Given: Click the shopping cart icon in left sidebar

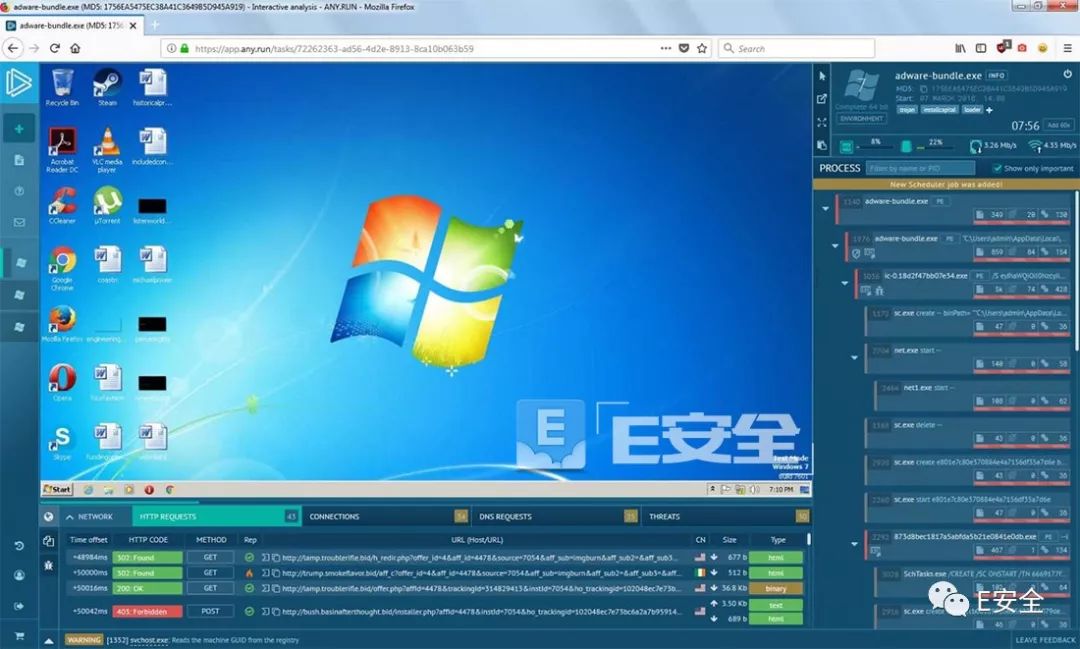Looking at the screenshot, I should point(19,635).
